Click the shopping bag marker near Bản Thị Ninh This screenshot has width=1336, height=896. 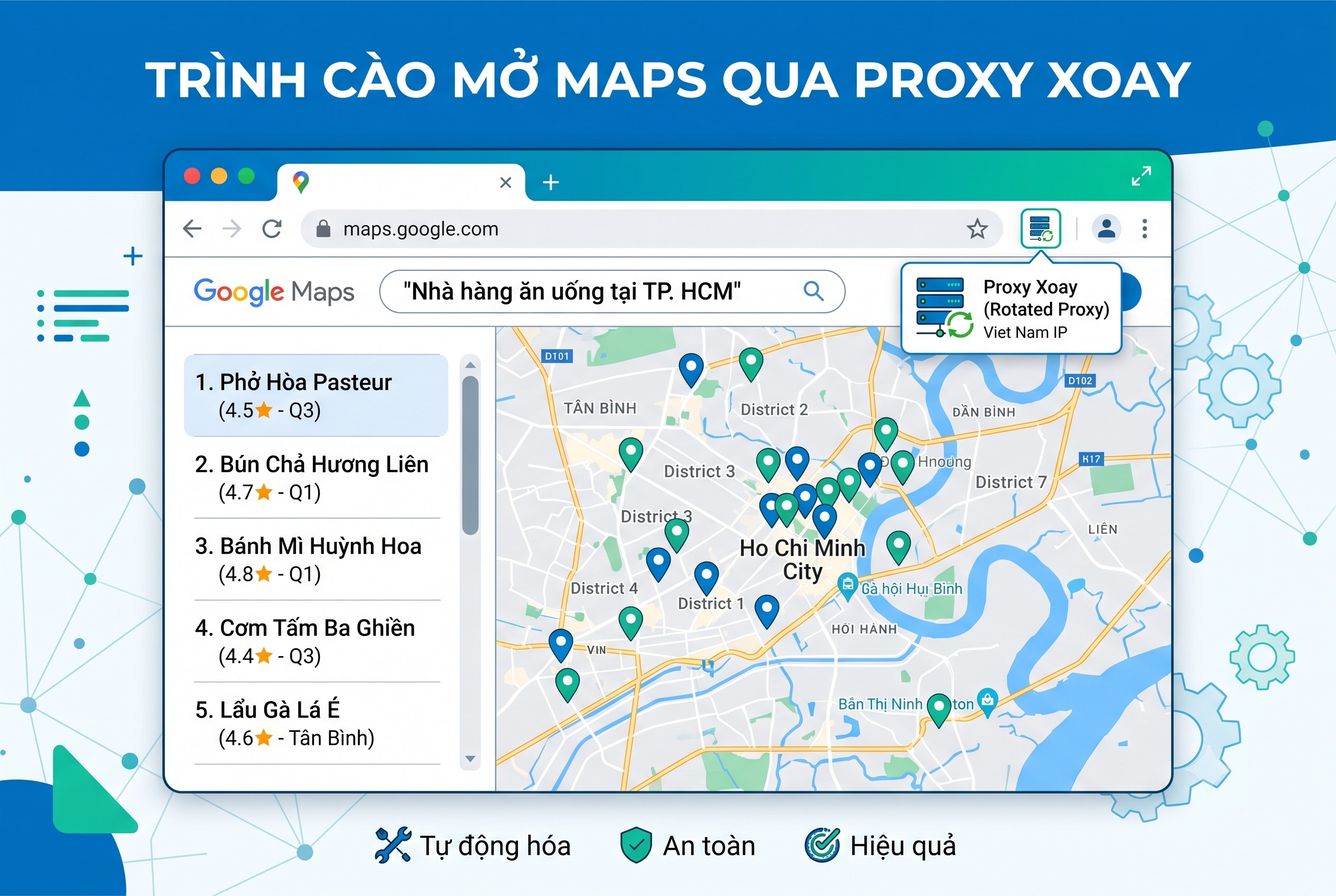(987, 702)
